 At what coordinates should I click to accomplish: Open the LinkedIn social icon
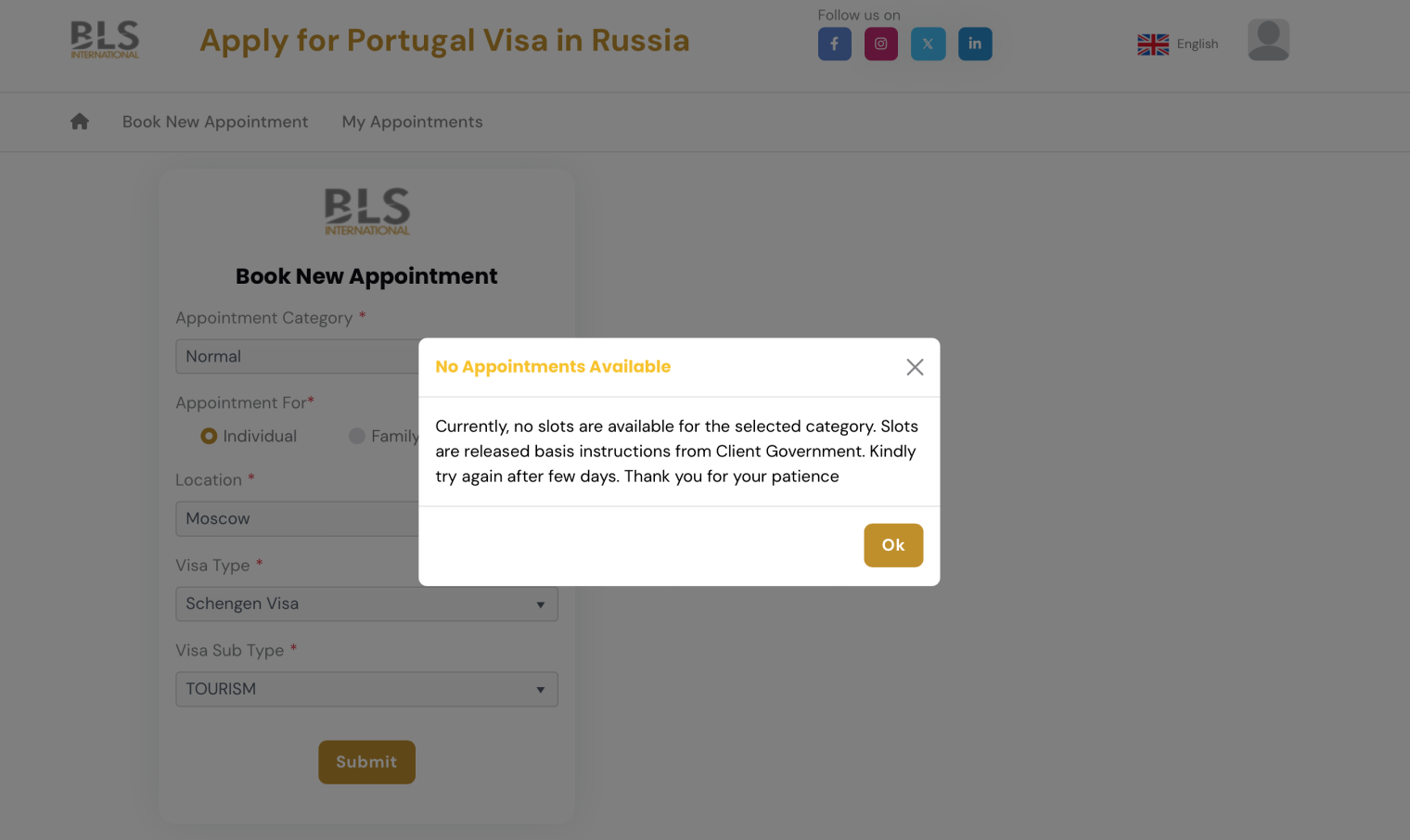975,44
